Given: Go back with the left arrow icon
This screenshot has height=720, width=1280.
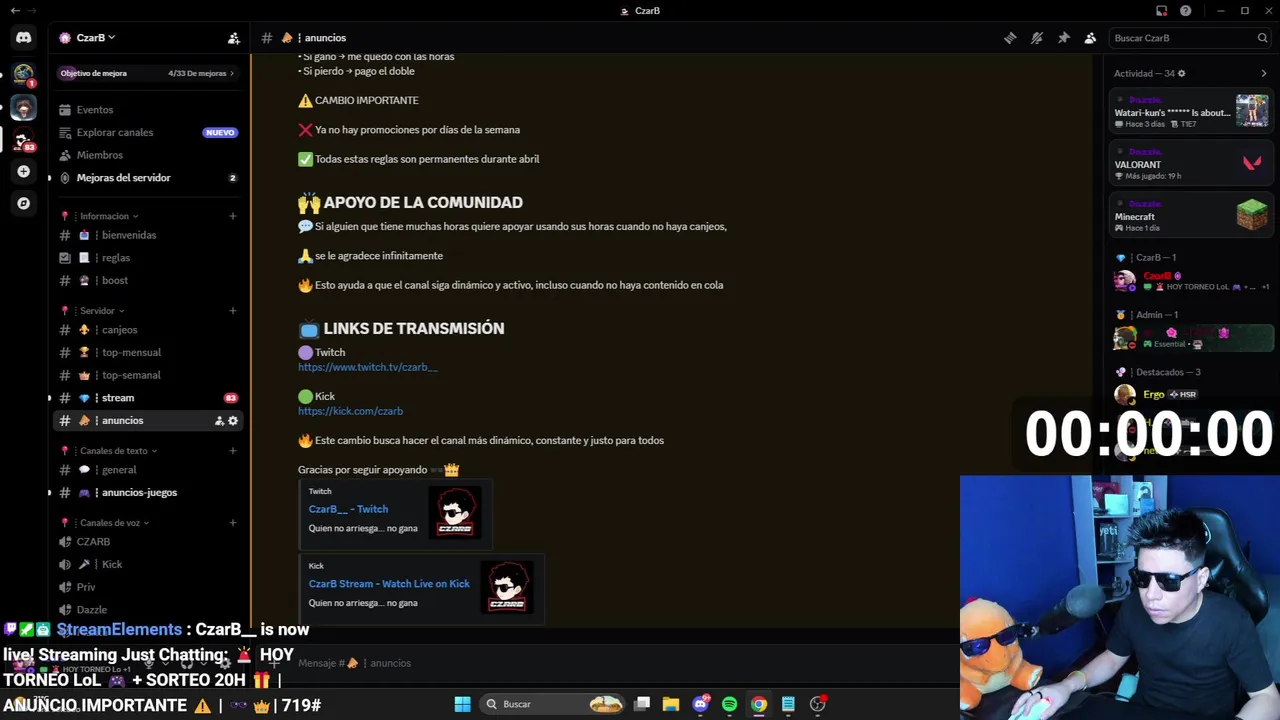Looking at the screenshot, I should (x=14, y=11).
